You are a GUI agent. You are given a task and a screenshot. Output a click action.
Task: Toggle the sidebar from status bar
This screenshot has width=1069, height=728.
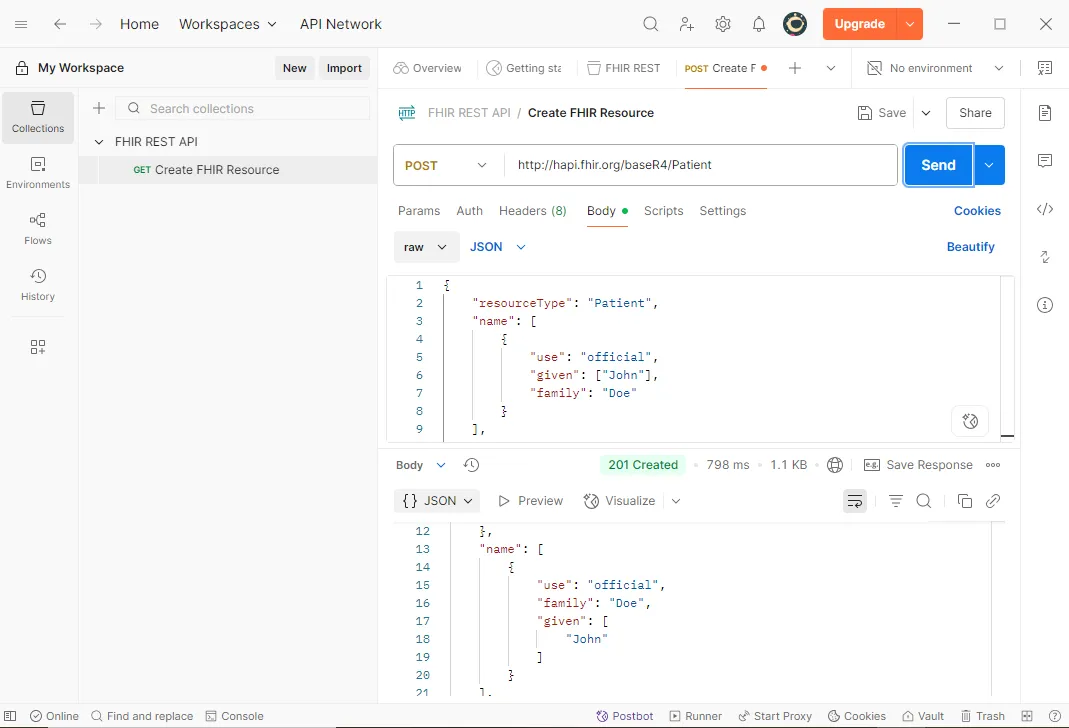pyautogui.click(x=10, y=716)
